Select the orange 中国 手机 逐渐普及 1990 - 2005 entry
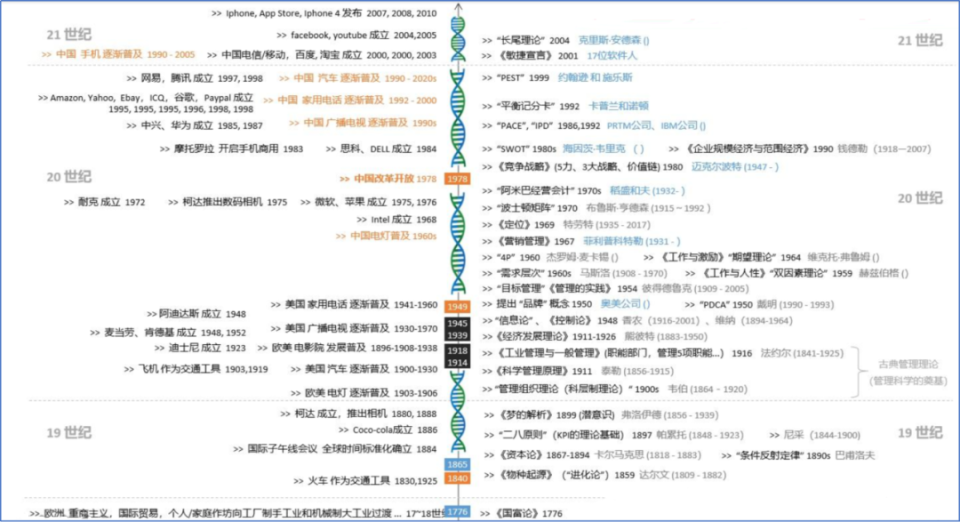This screenshot has width=960, height=522. point(118,54)
